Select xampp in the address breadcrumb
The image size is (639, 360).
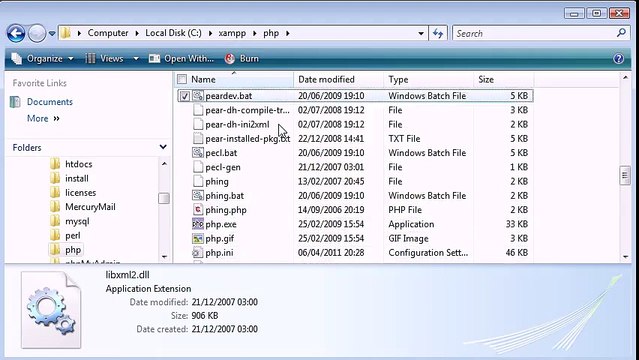pos(232,33)
